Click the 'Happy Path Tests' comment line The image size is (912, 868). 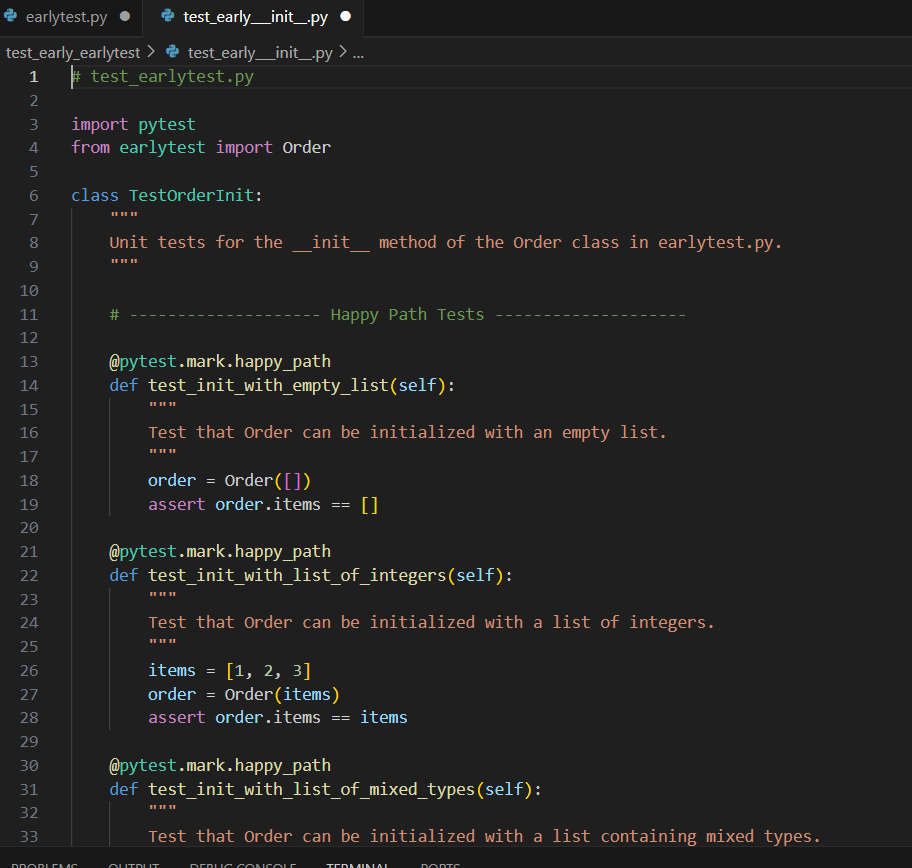click(x=398, y=315)
